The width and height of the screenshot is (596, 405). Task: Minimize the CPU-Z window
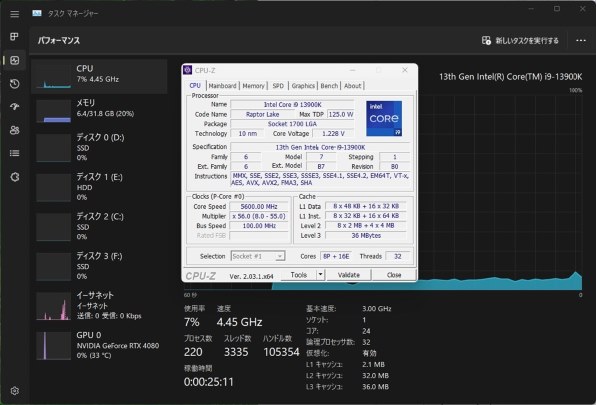[352, 70]
